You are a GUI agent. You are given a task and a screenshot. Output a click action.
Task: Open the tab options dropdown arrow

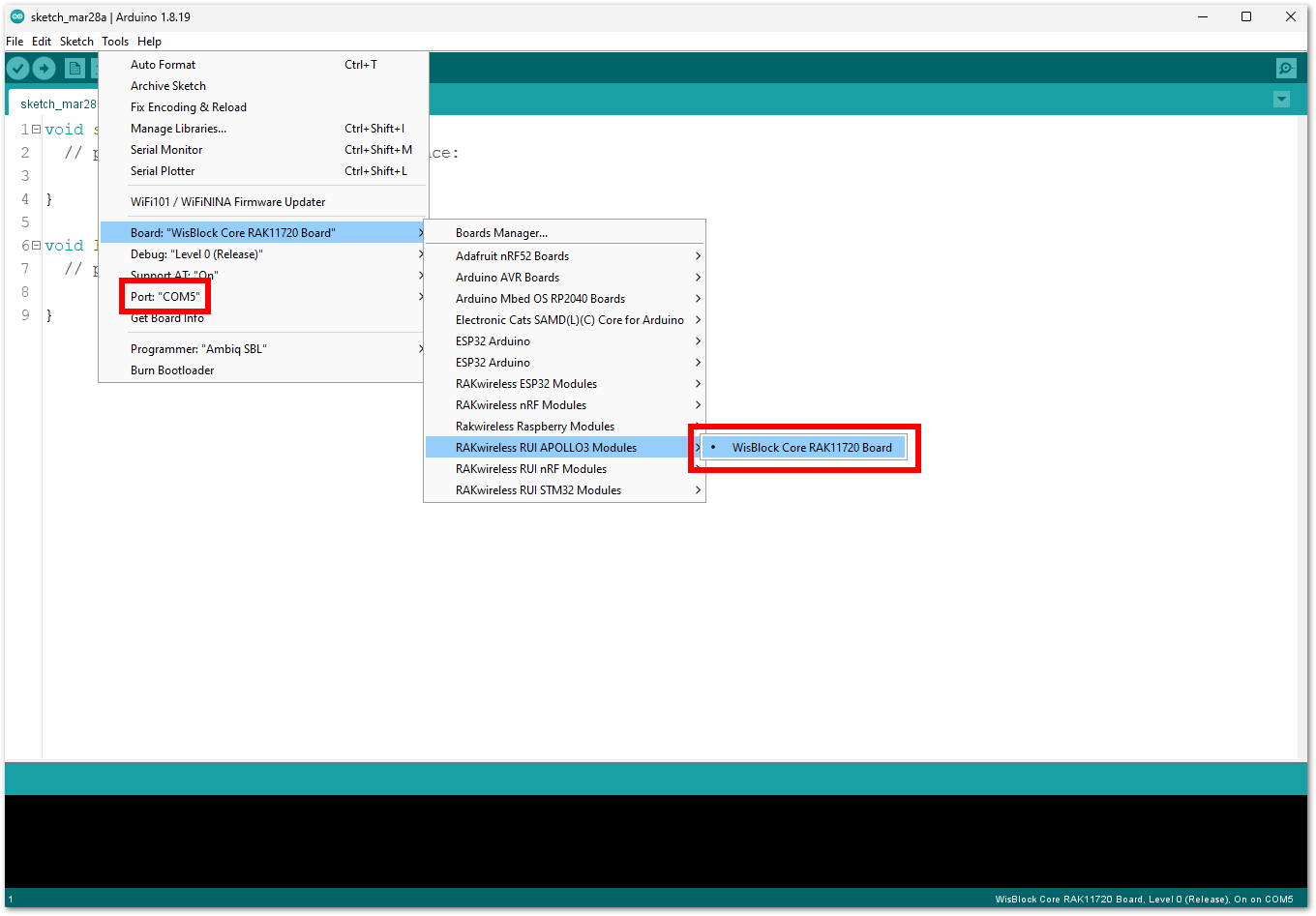tap(1281, 100)
